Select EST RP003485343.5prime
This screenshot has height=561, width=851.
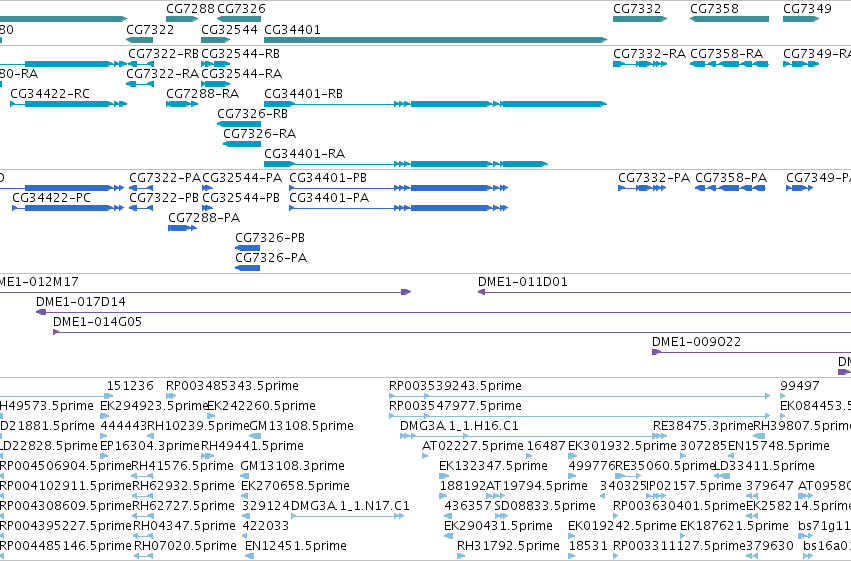171,396
